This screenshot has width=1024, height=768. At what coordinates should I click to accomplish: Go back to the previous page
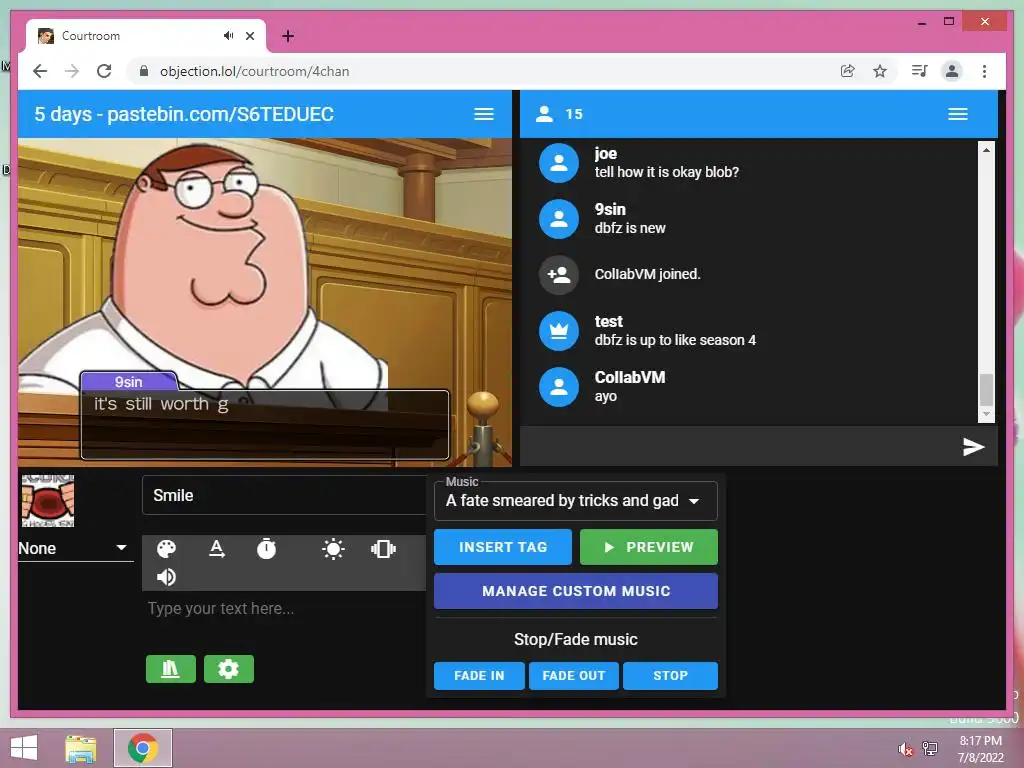40,71
